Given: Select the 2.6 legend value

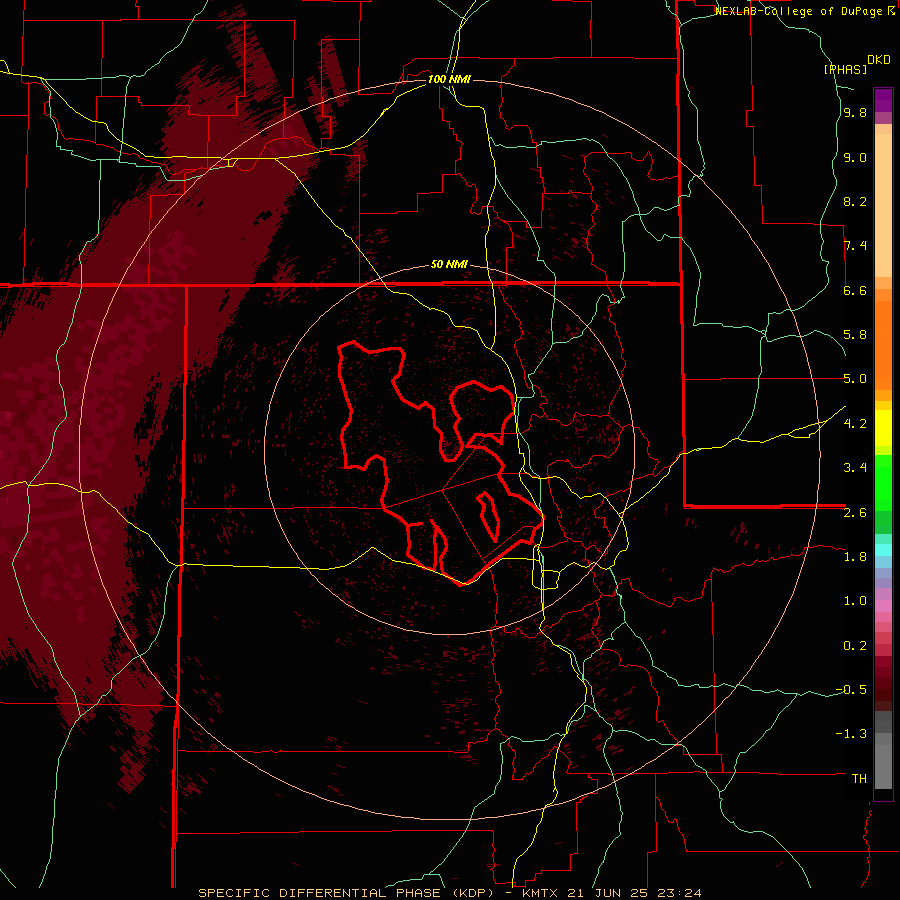Looking at the screenshot, I should pyautogui.click(x=855, y=513).
